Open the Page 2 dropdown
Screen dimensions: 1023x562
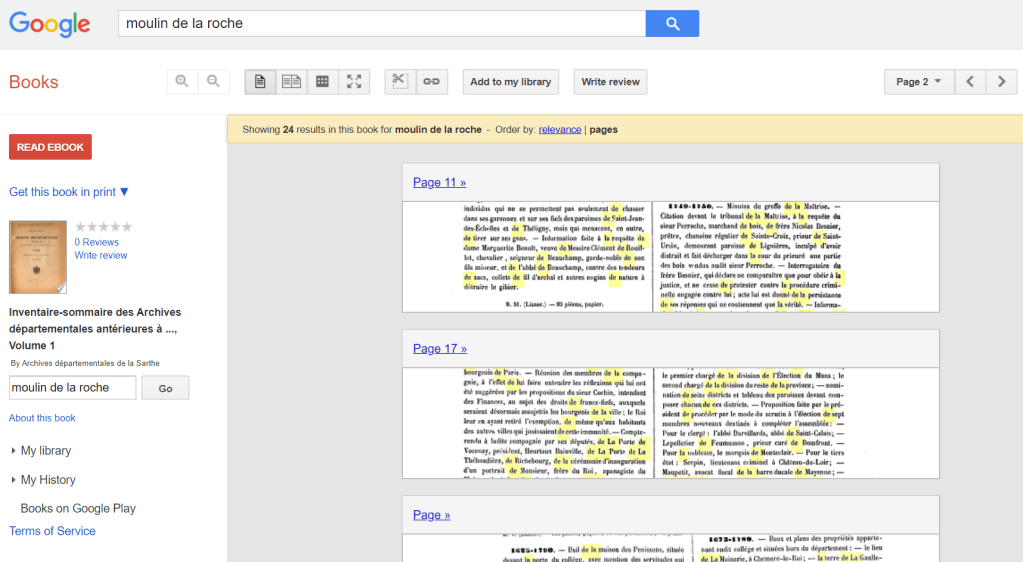click(x=918, y=82)
